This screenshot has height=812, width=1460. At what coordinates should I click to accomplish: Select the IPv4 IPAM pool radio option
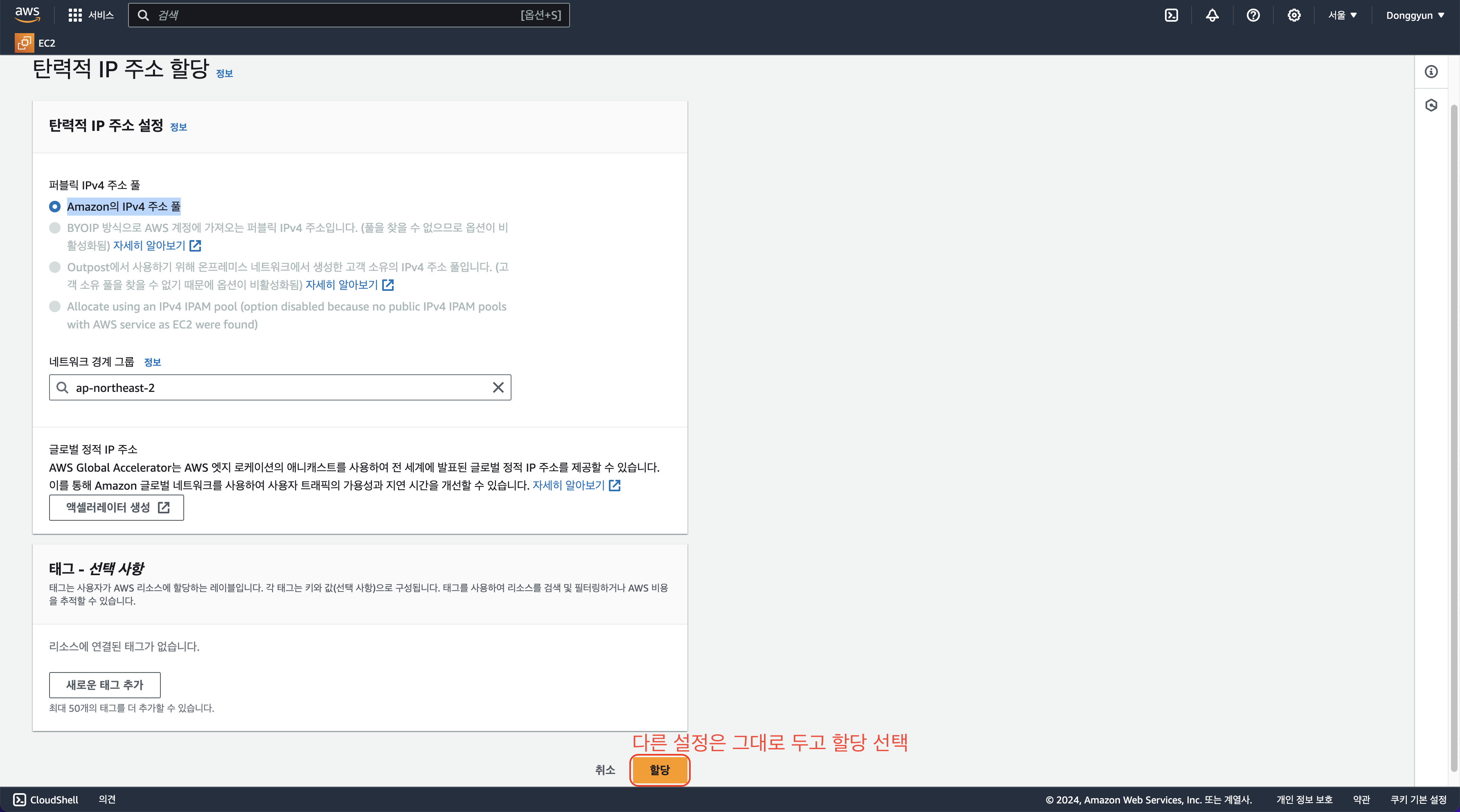[x=55, y=306]
